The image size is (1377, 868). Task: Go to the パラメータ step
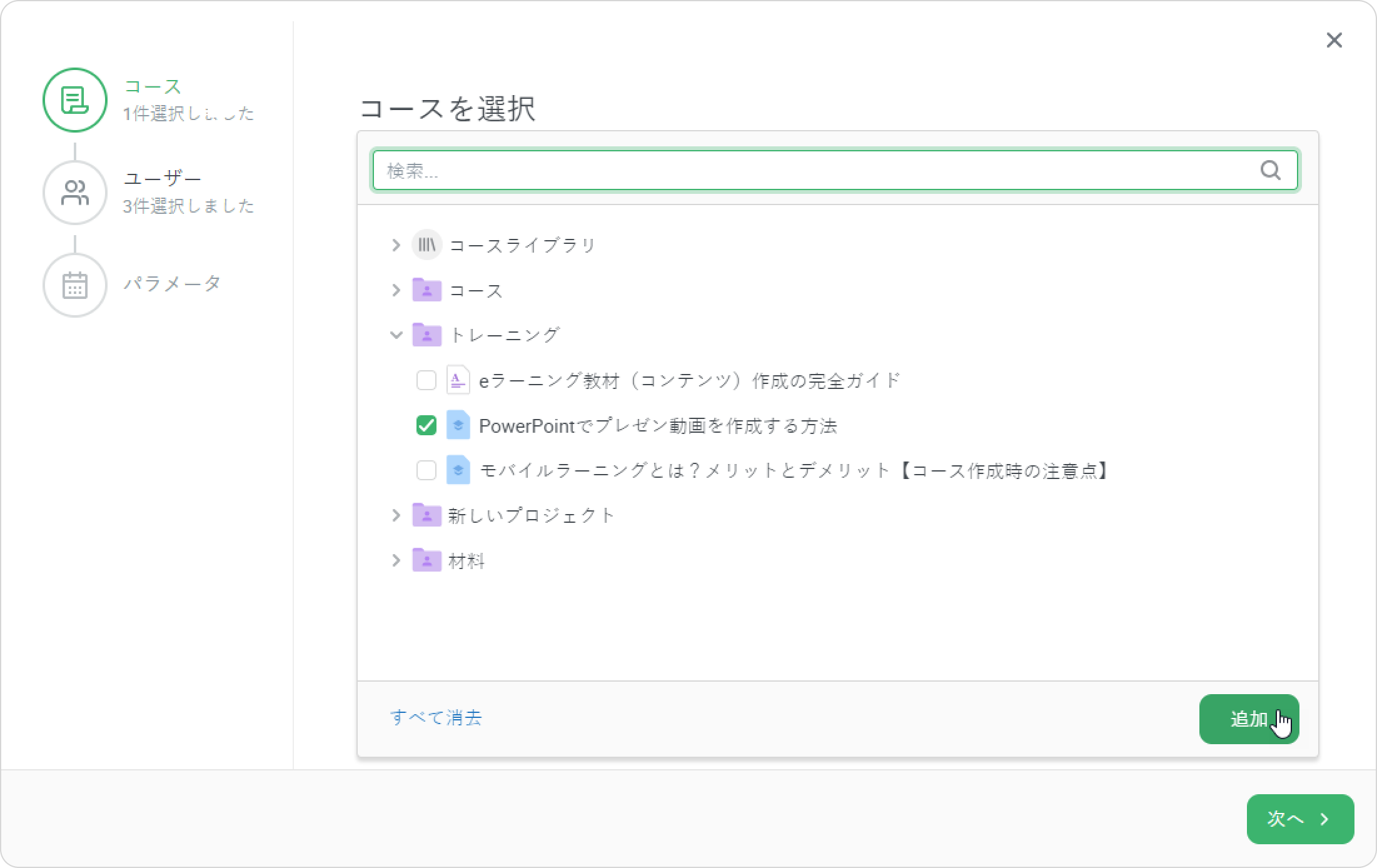(172, 283)
